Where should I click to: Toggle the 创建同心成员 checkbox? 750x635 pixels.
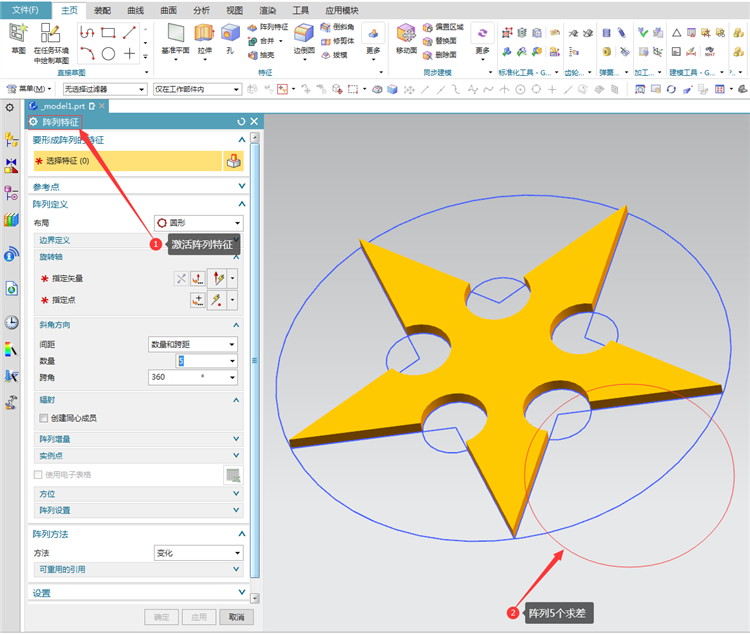44,418
